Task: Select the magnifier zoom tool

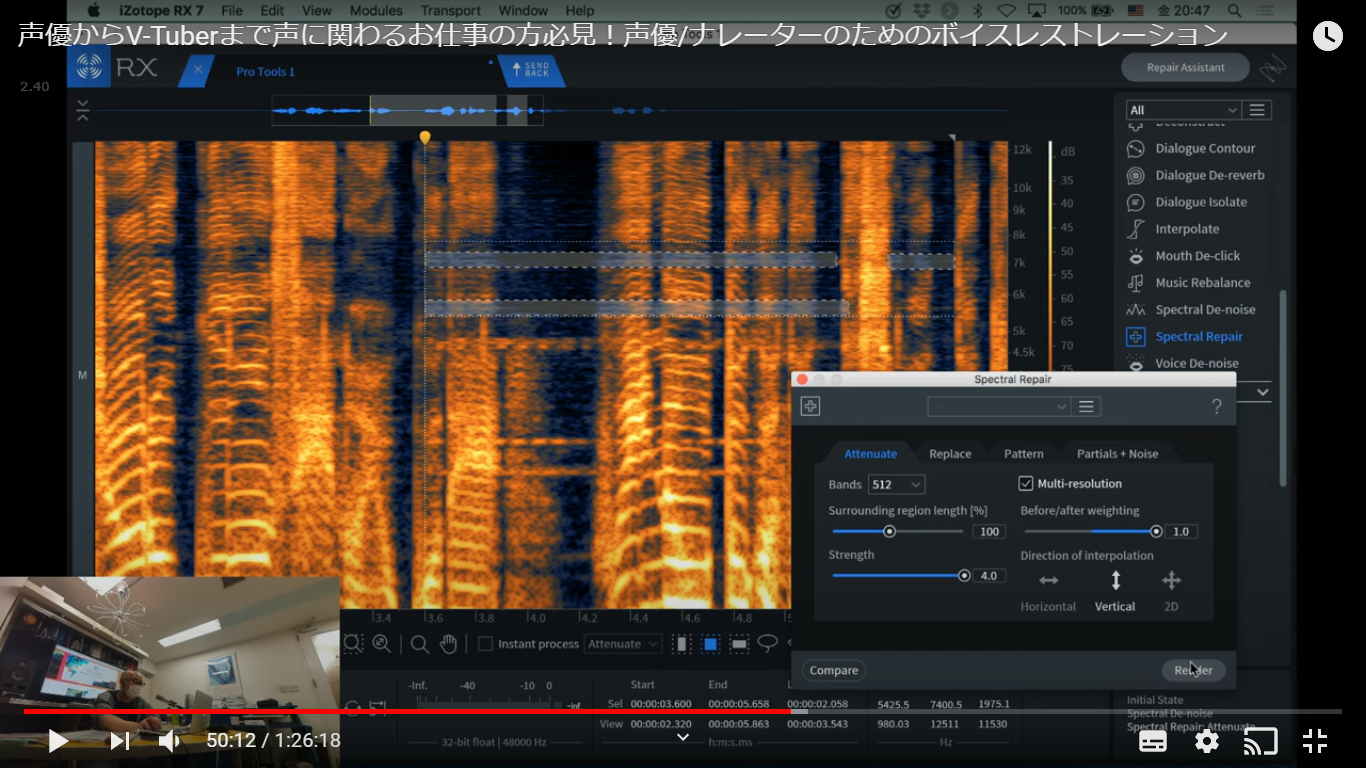Action: 420,644
